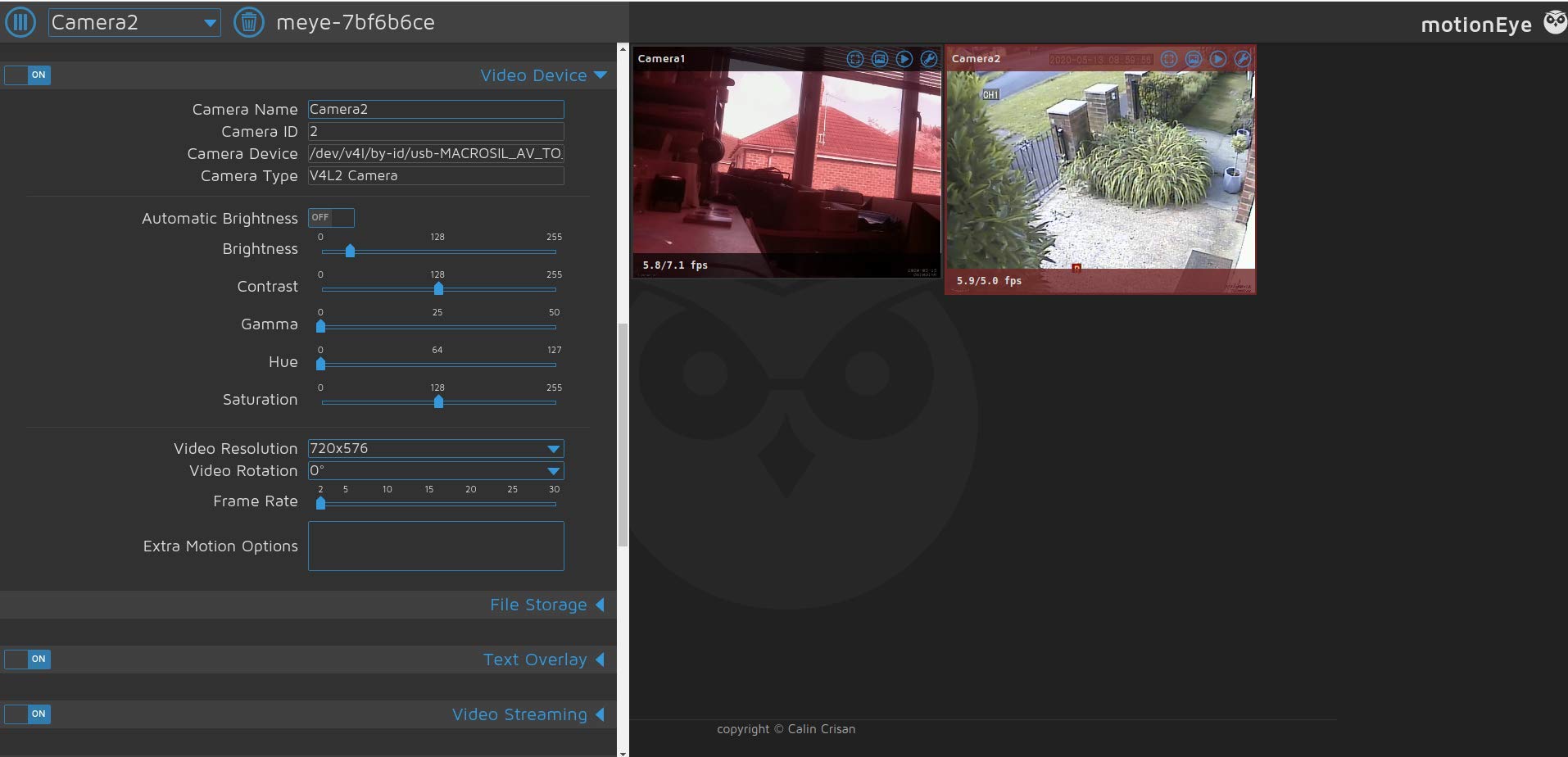1568x757 pixels.
Task: Toggle the Text Overlay ON switch
Action: click(x=28, y=659)
